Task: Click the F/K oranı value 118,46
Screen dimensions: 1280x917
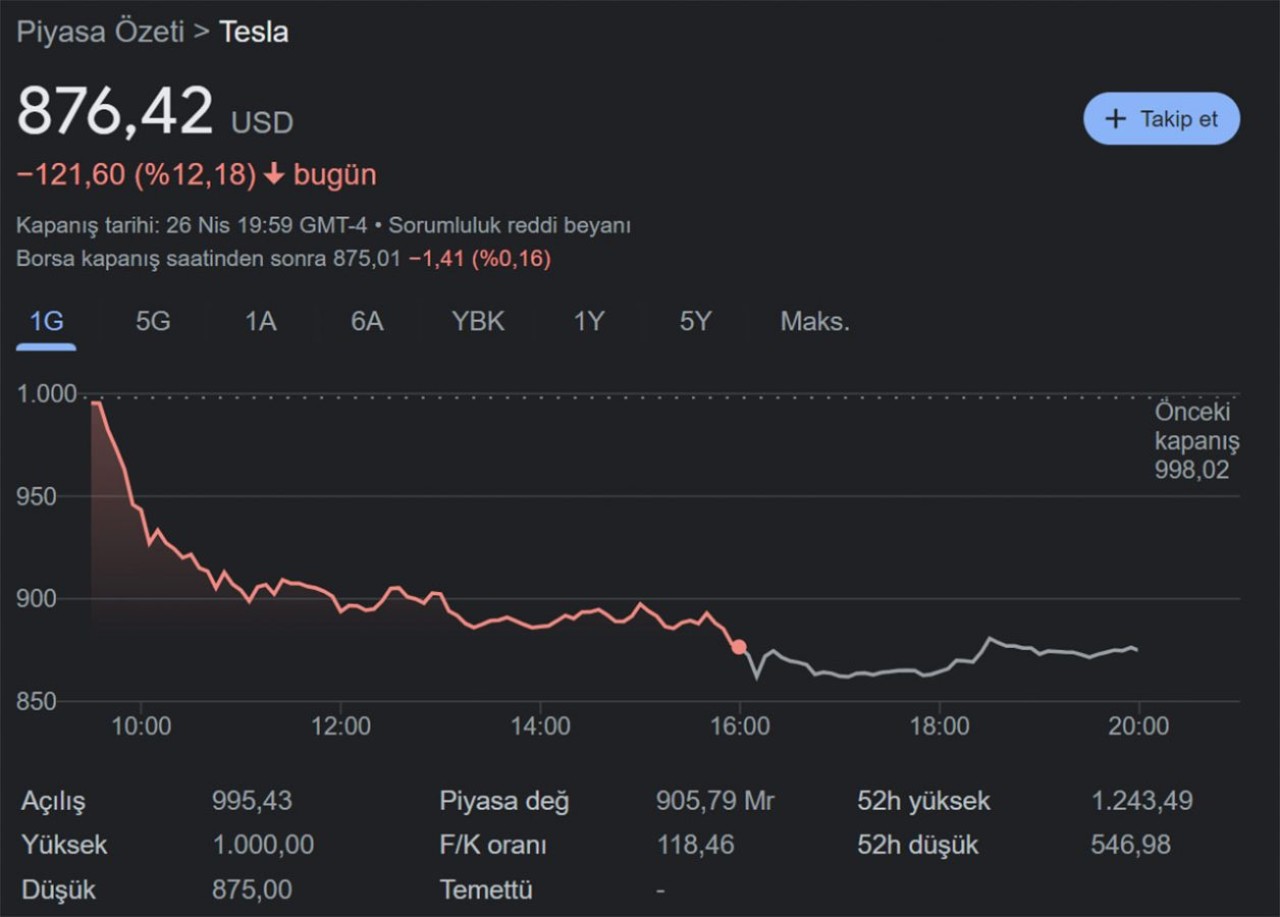Action: pos(694,845)
